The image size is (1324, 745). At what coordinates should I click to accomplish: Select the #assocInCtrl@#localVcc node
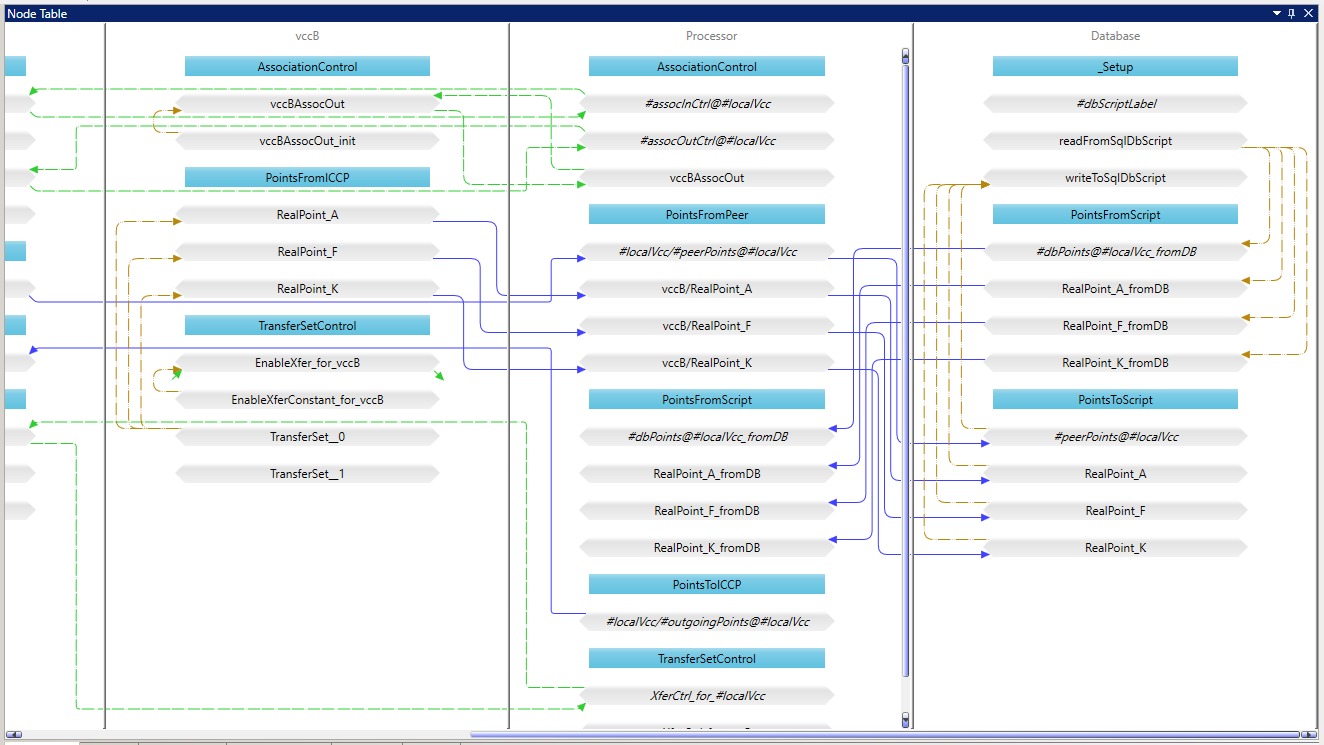click(707, 103)
